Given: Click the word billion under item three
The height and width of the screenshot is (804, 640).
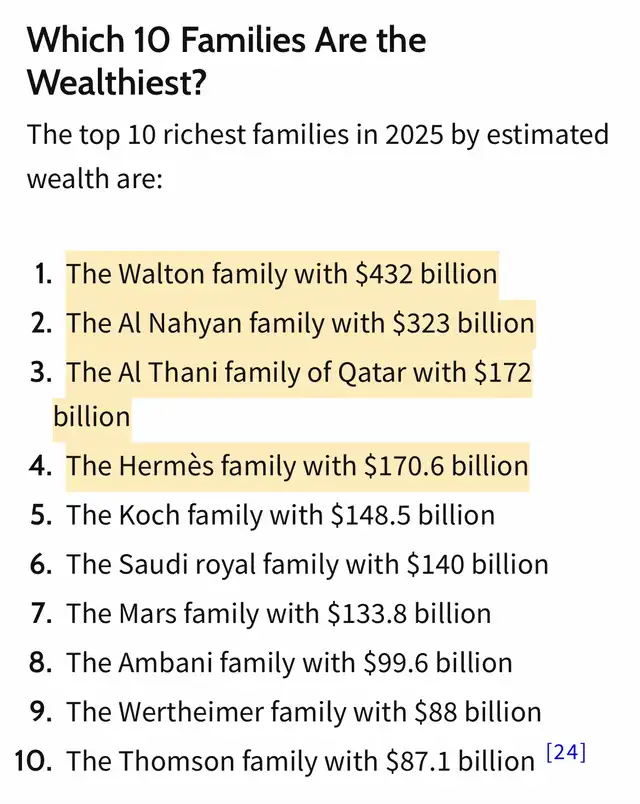Looking at the screenshot, I should (x=92, y=416).
